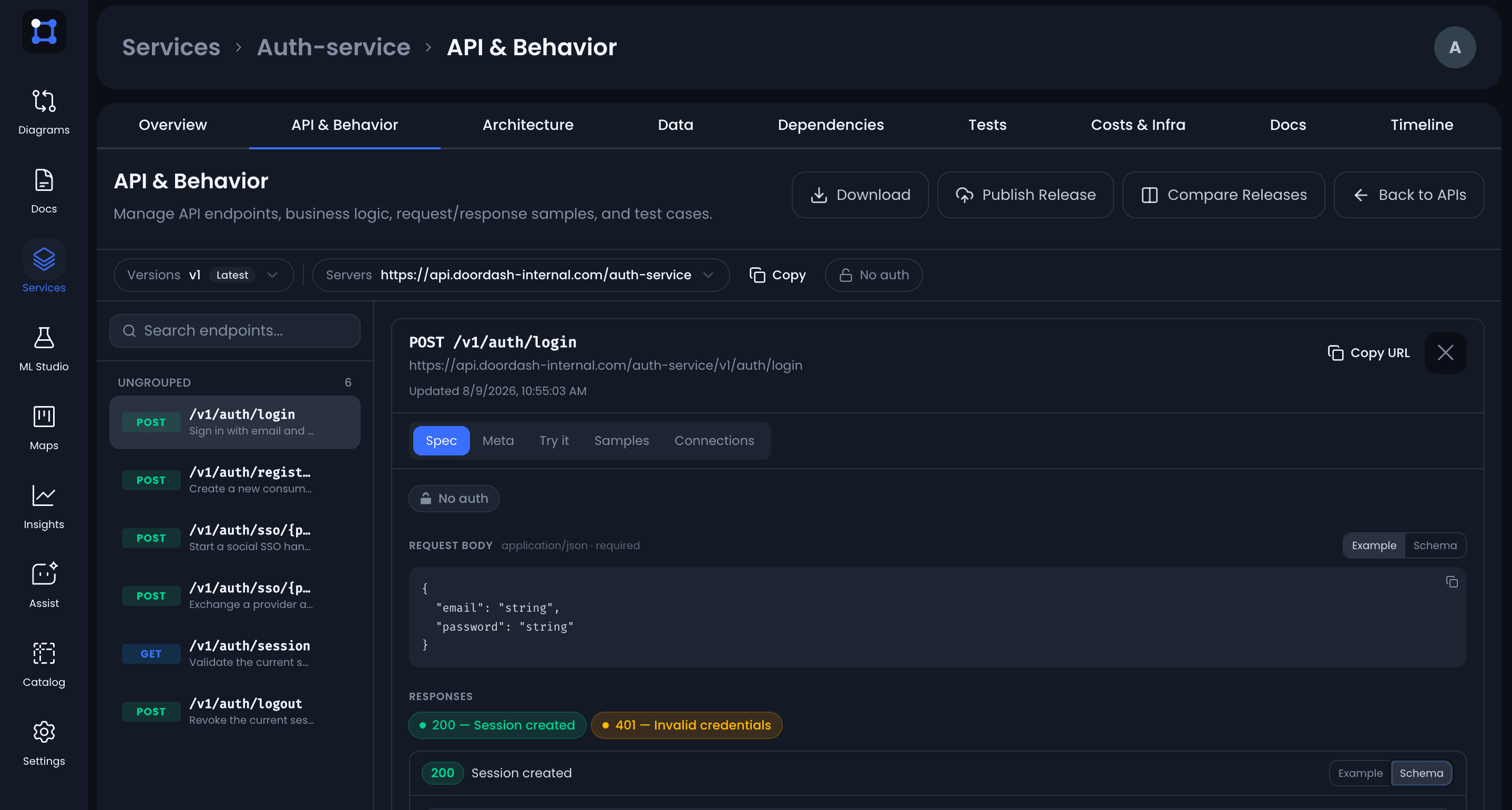Open ML Studio flask icon
Image resolution: width=1512 pixels, height=810 pixels.
(44, 349)
